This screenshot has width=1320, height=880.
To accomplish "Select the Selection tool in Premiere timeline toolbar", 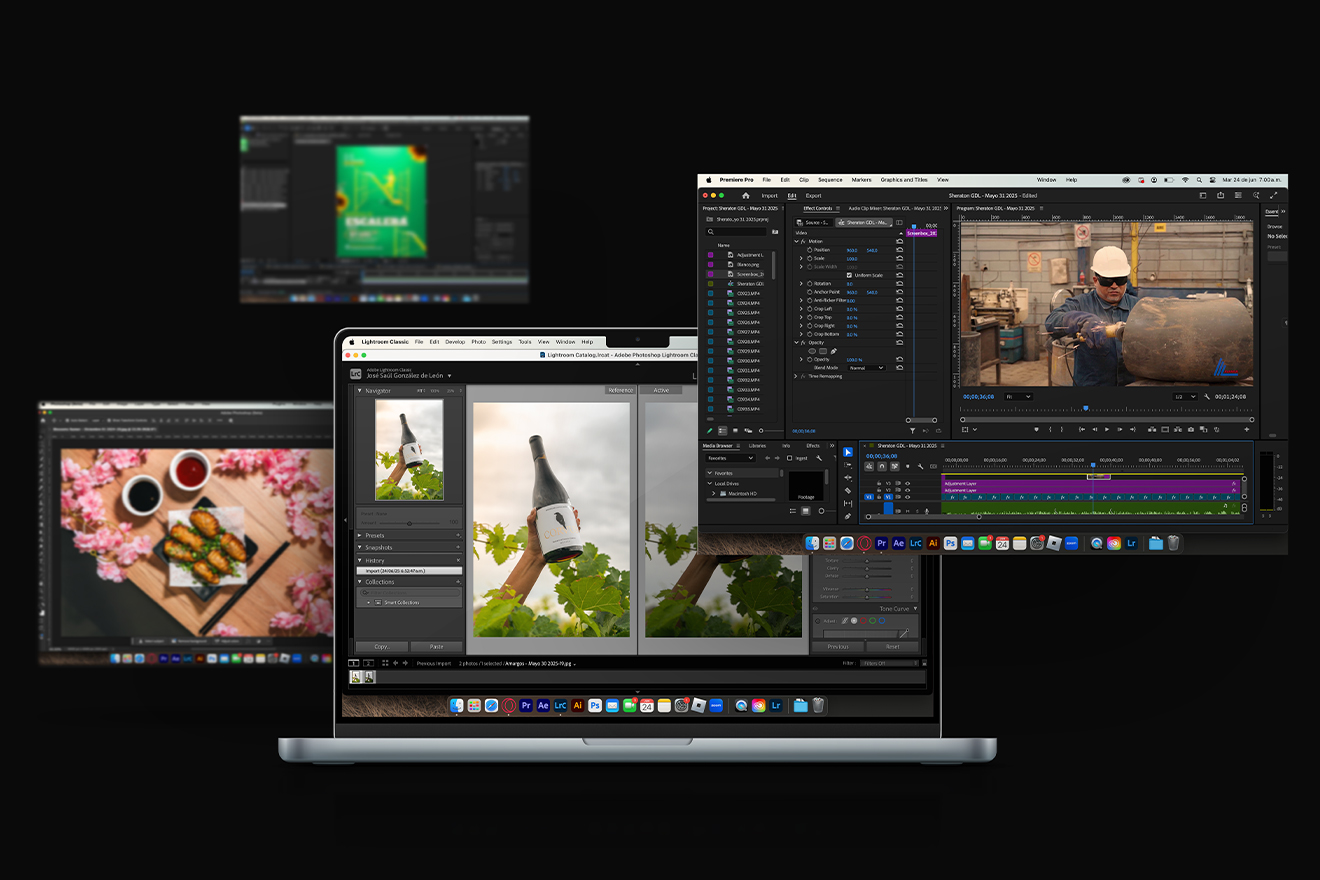I will (x=848, y=453).
